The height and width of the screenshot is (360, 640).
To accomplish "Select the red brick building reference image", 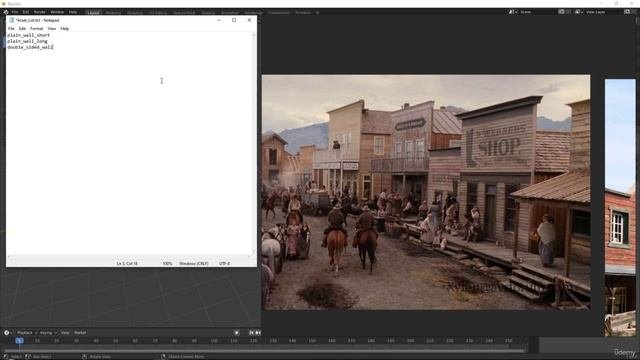I will 620,207.
